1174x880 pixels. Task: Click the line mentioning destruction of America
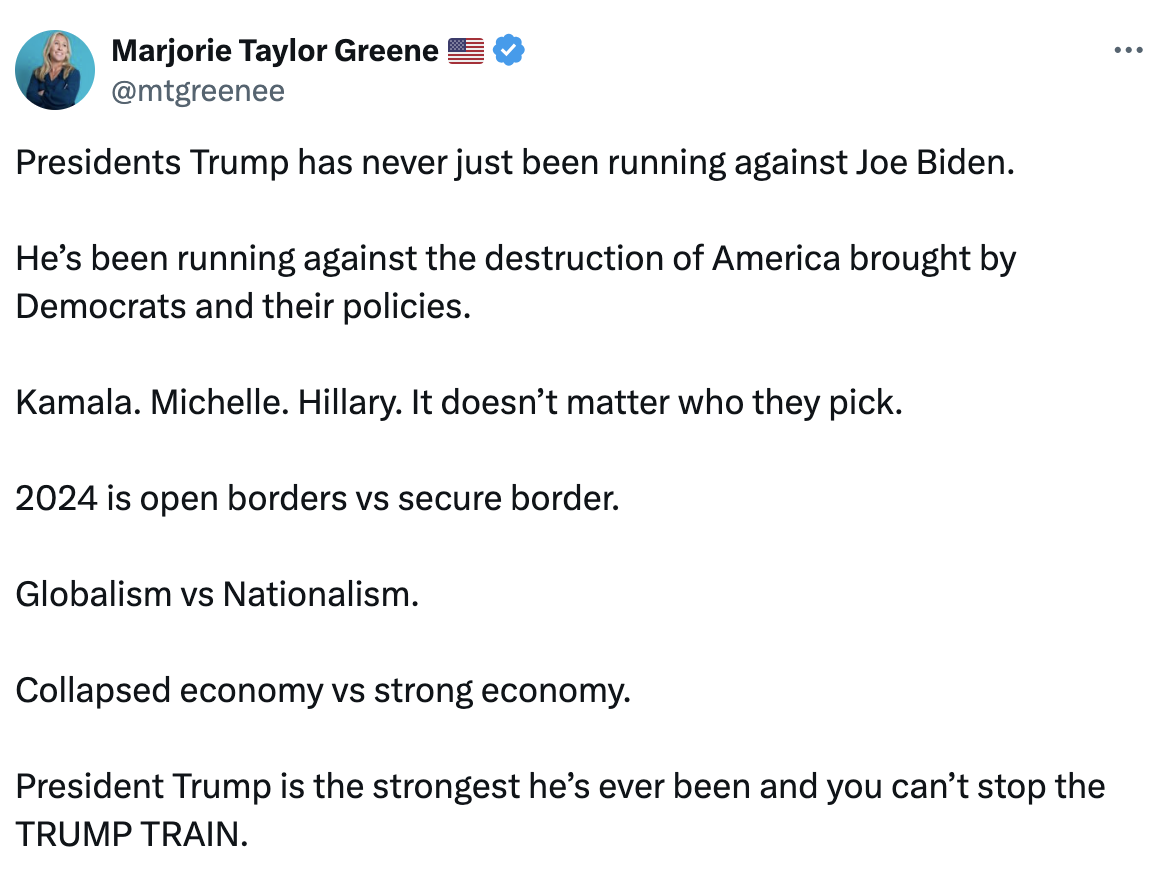(516, 258)
